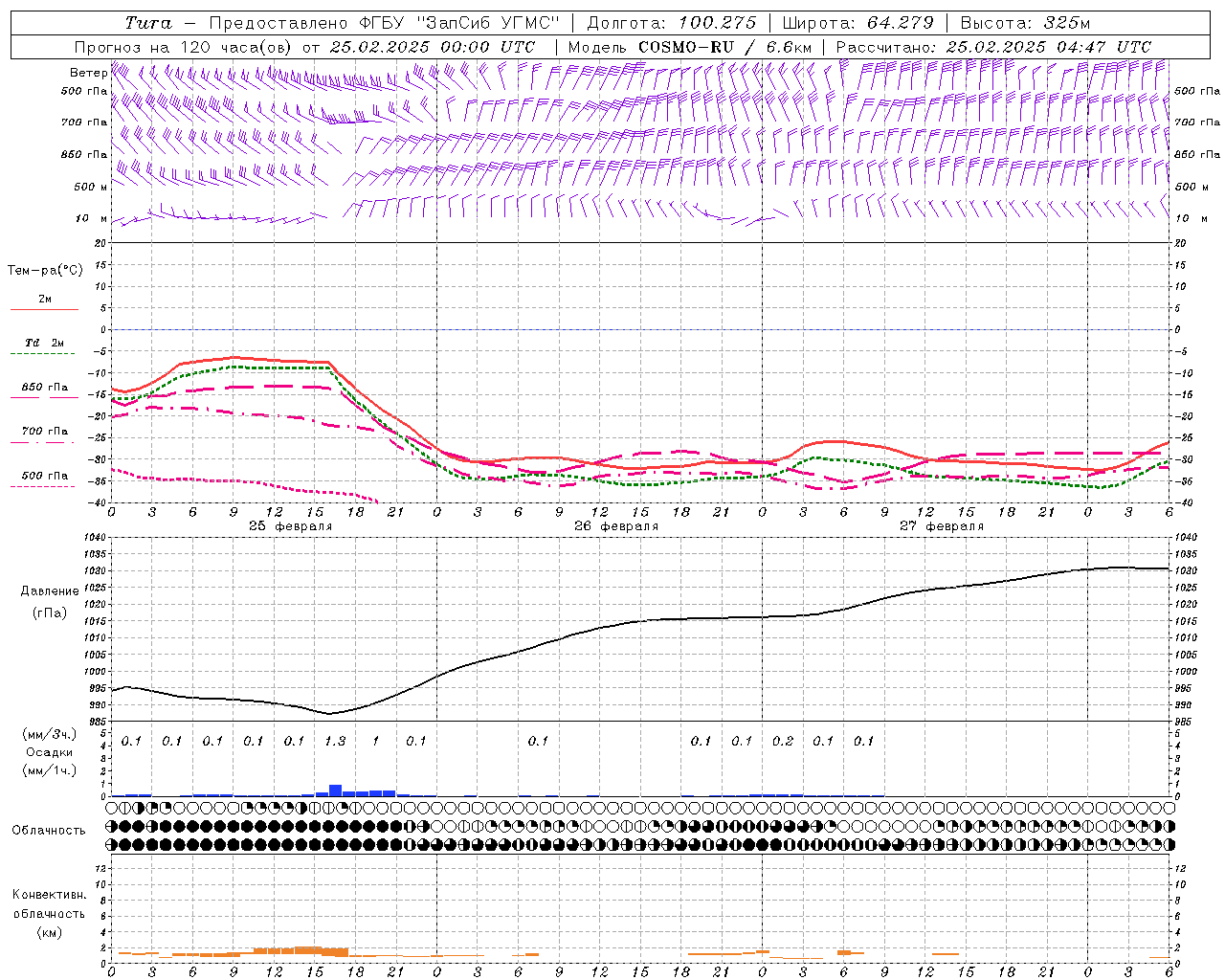Click the 500 гПа temperature legend entry

point(45,476)
